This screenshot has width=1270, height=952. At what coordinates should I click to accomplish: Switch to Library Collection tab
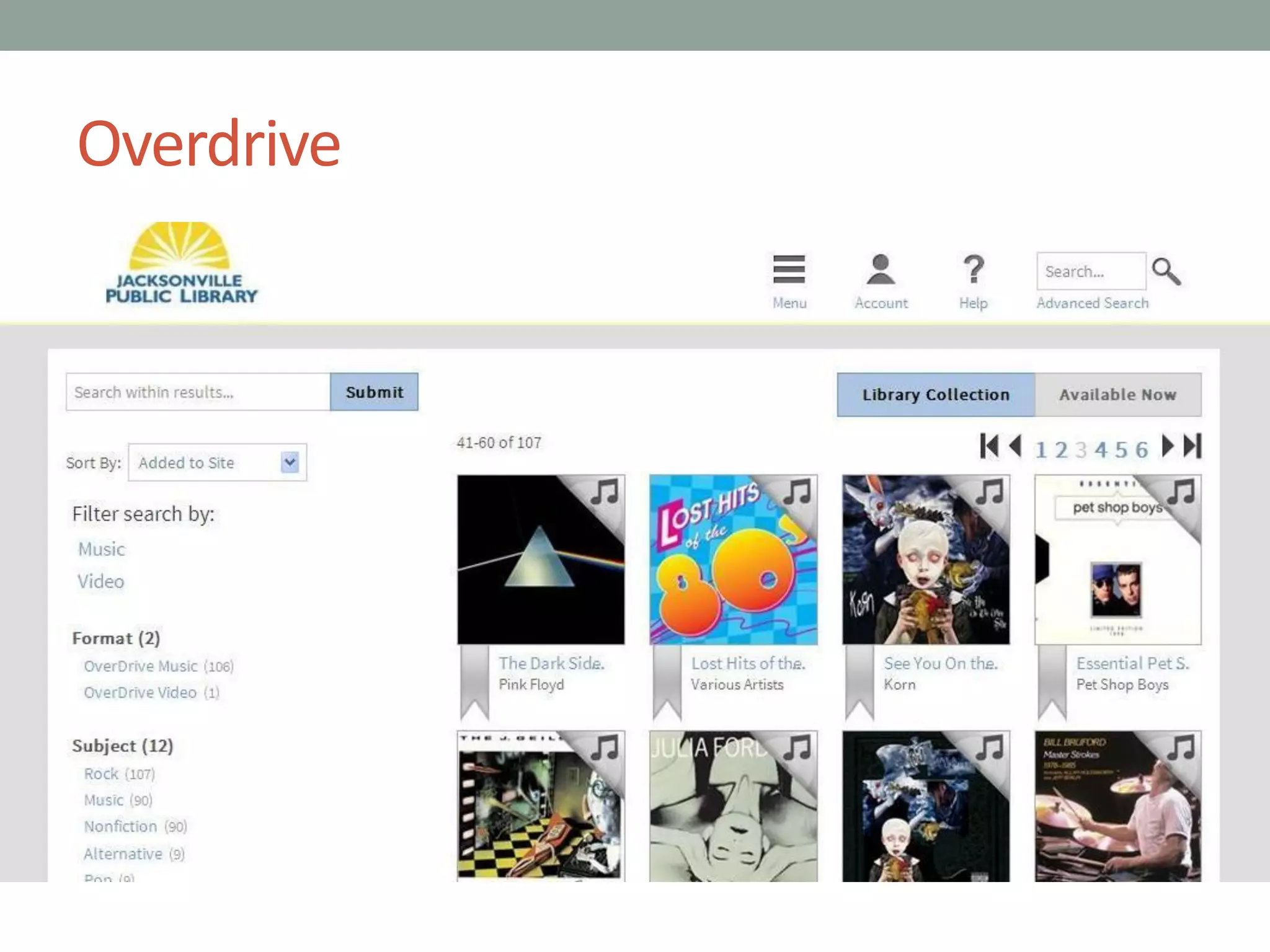point(936,395)
